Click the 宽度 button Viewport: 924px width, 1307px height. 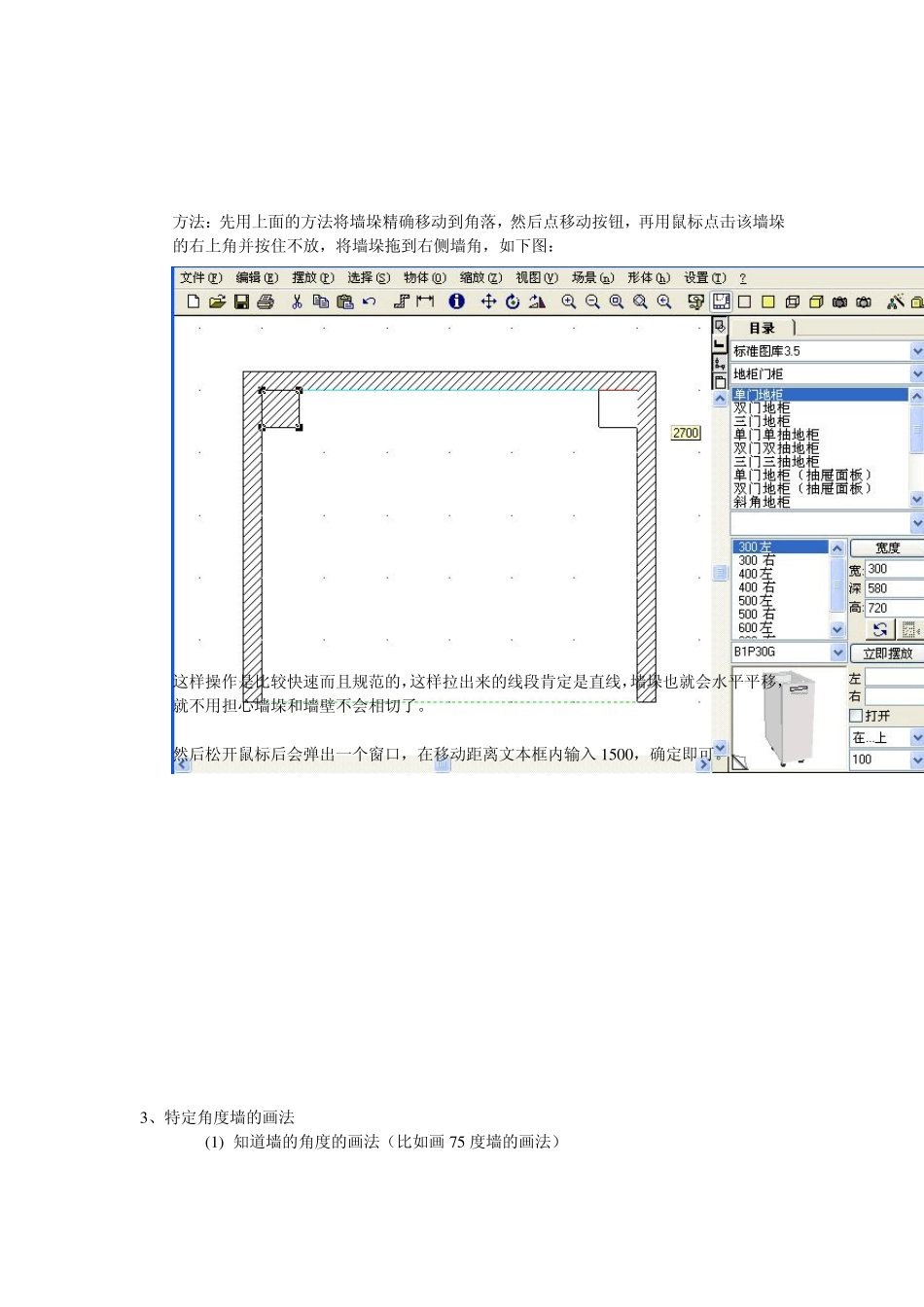point(887,548)
